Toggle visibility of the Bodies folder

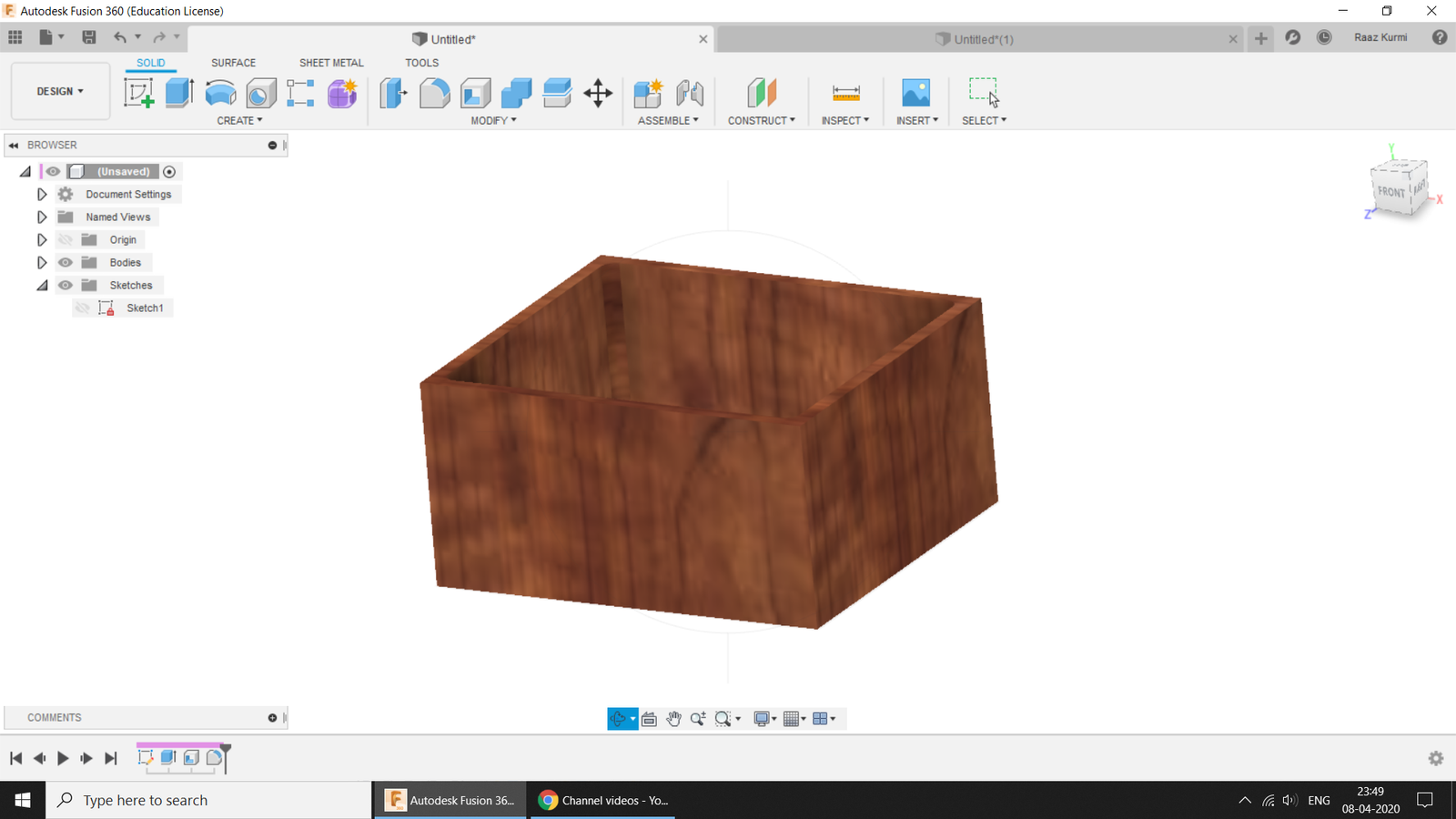pyautogui.click(x=66, y=262)
